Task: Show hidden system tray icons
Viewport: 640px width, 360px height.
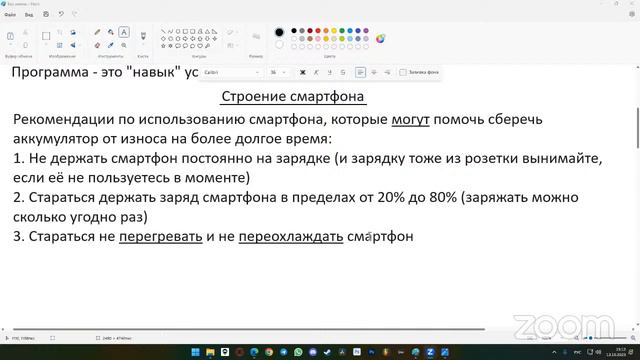Action: click(x=554, y=352)
